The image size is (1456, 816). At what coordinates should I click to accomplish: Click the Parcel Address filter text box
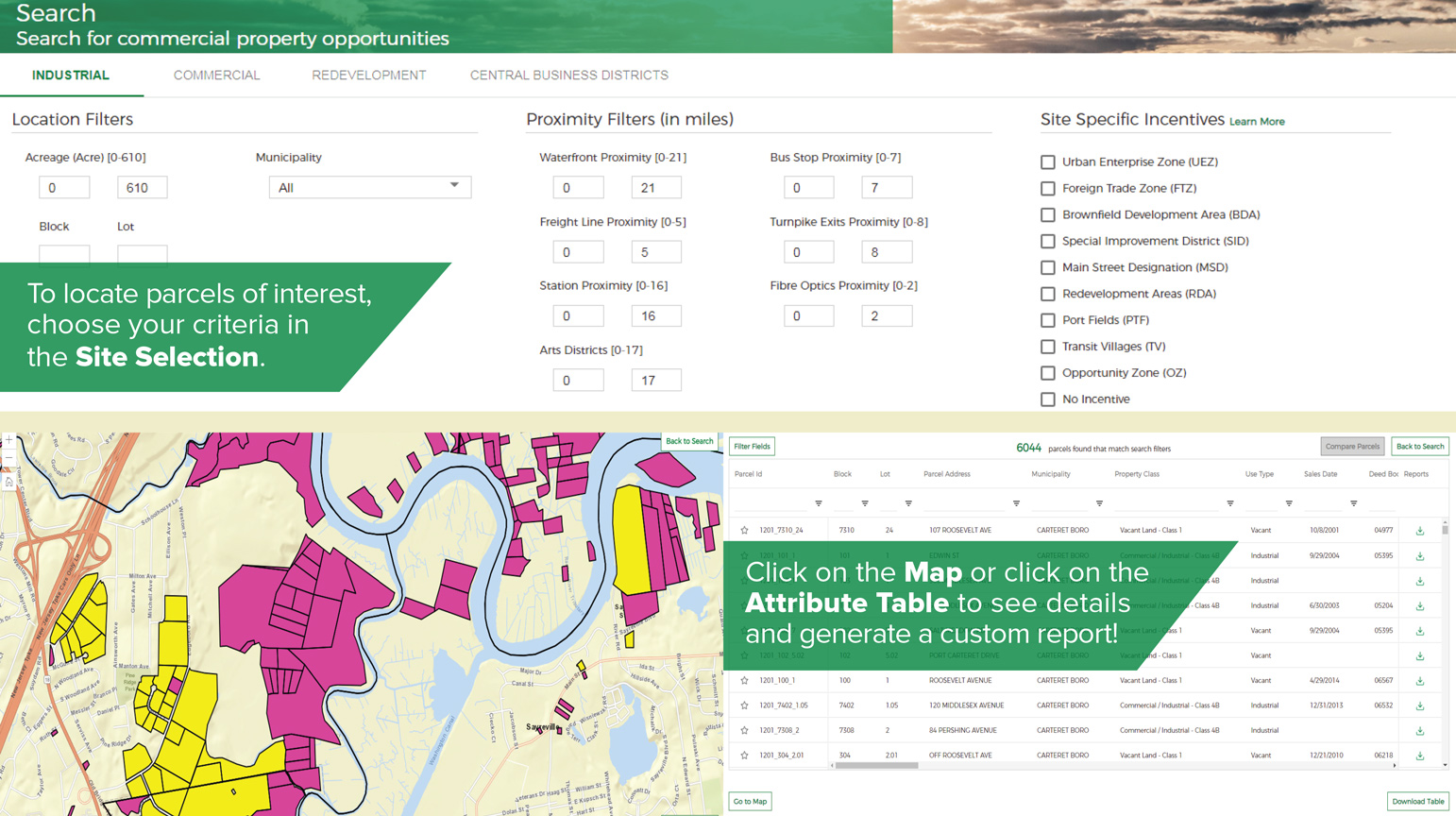tap(965, 503)
